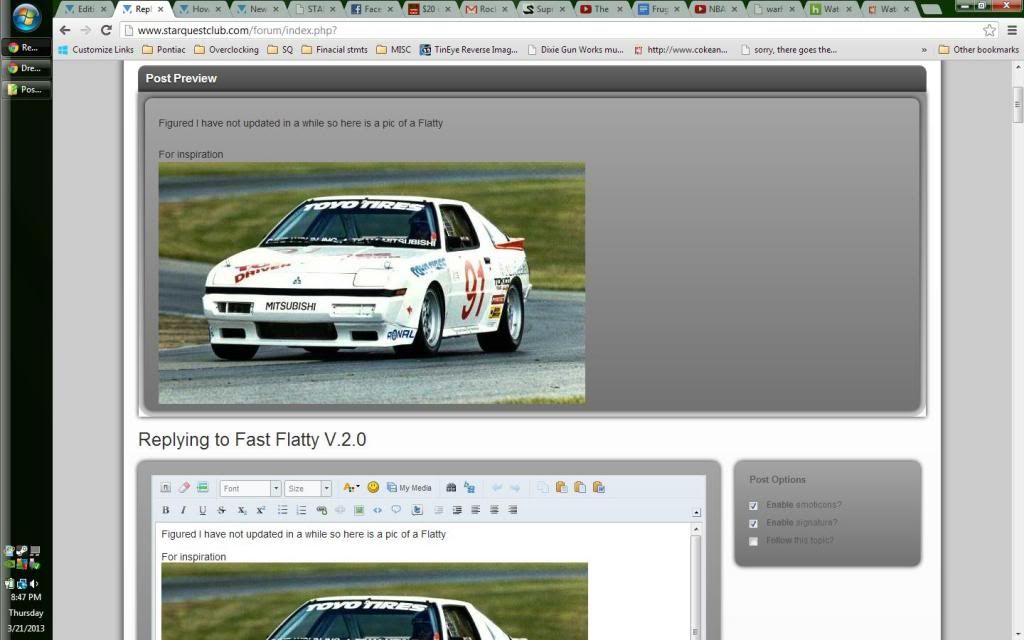Screen dimensions: 1024x640
Task: Toggle Enable signature checkbox
Action: pyautogui.click(x=754, y=523)
